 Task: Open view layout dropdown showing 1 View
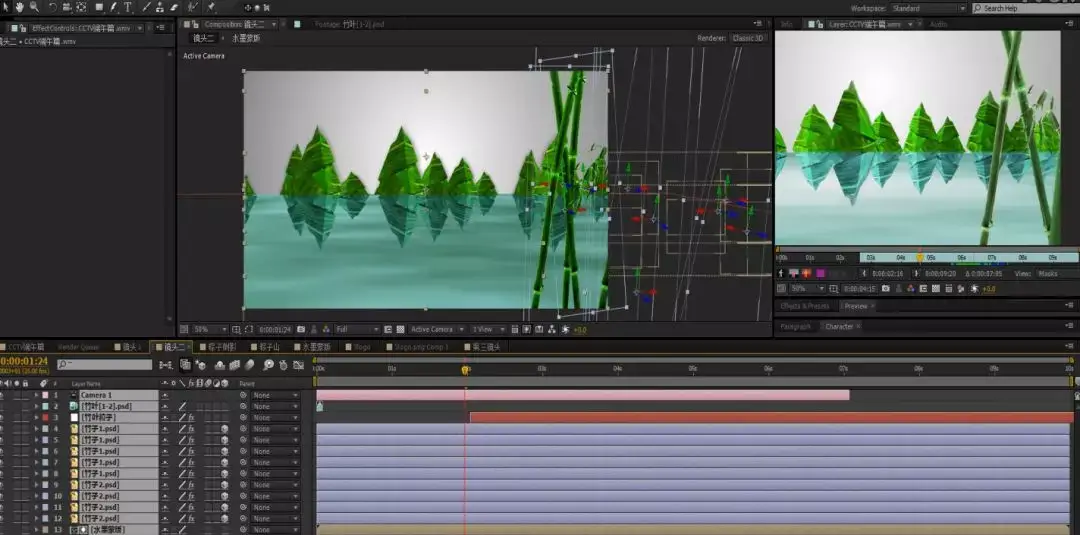pos(488,329)
